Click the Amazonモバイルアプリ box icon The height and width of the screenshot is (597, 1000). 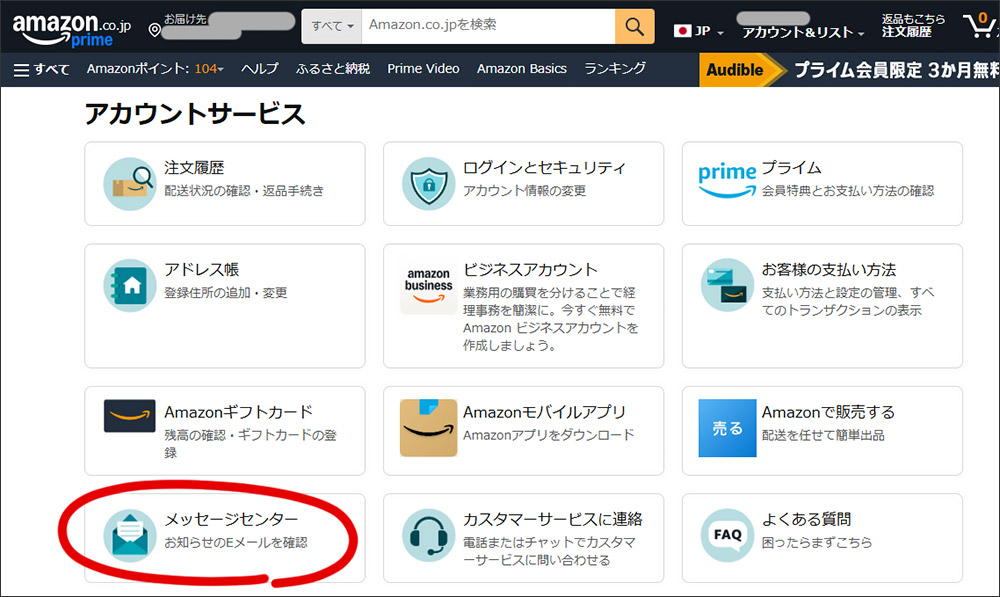(429, 427)
